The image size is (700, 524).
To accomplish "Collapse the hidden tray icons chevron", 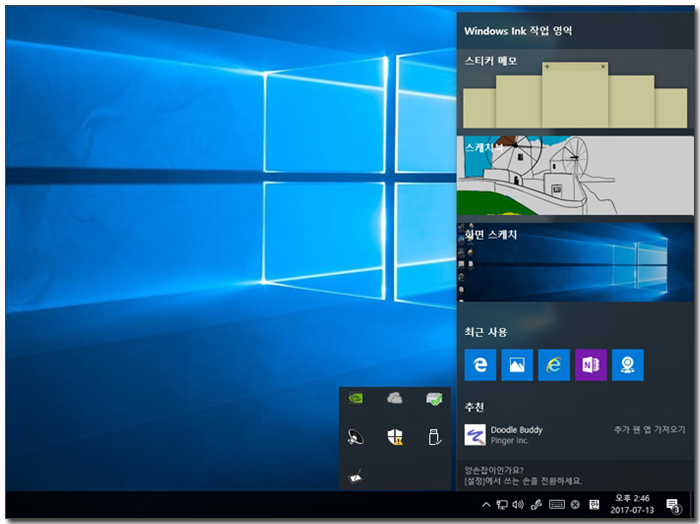I will click(486, 504).
